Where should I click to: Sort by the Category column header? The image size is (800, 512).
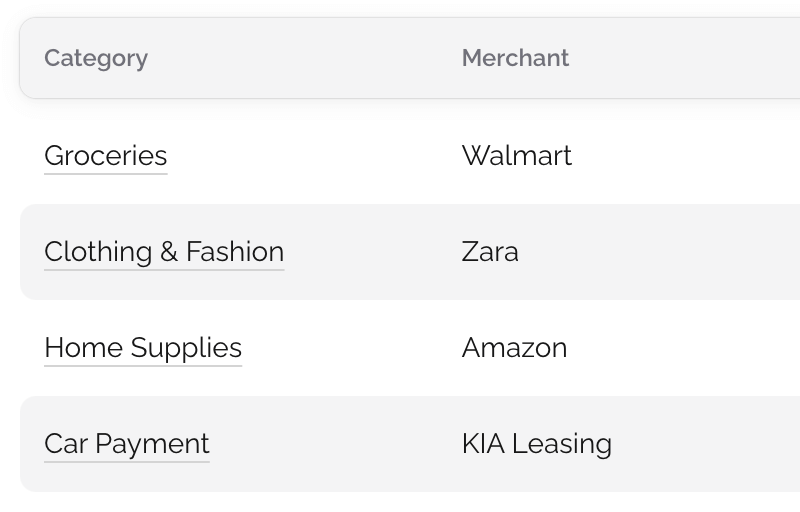click(x=96, y=58)
